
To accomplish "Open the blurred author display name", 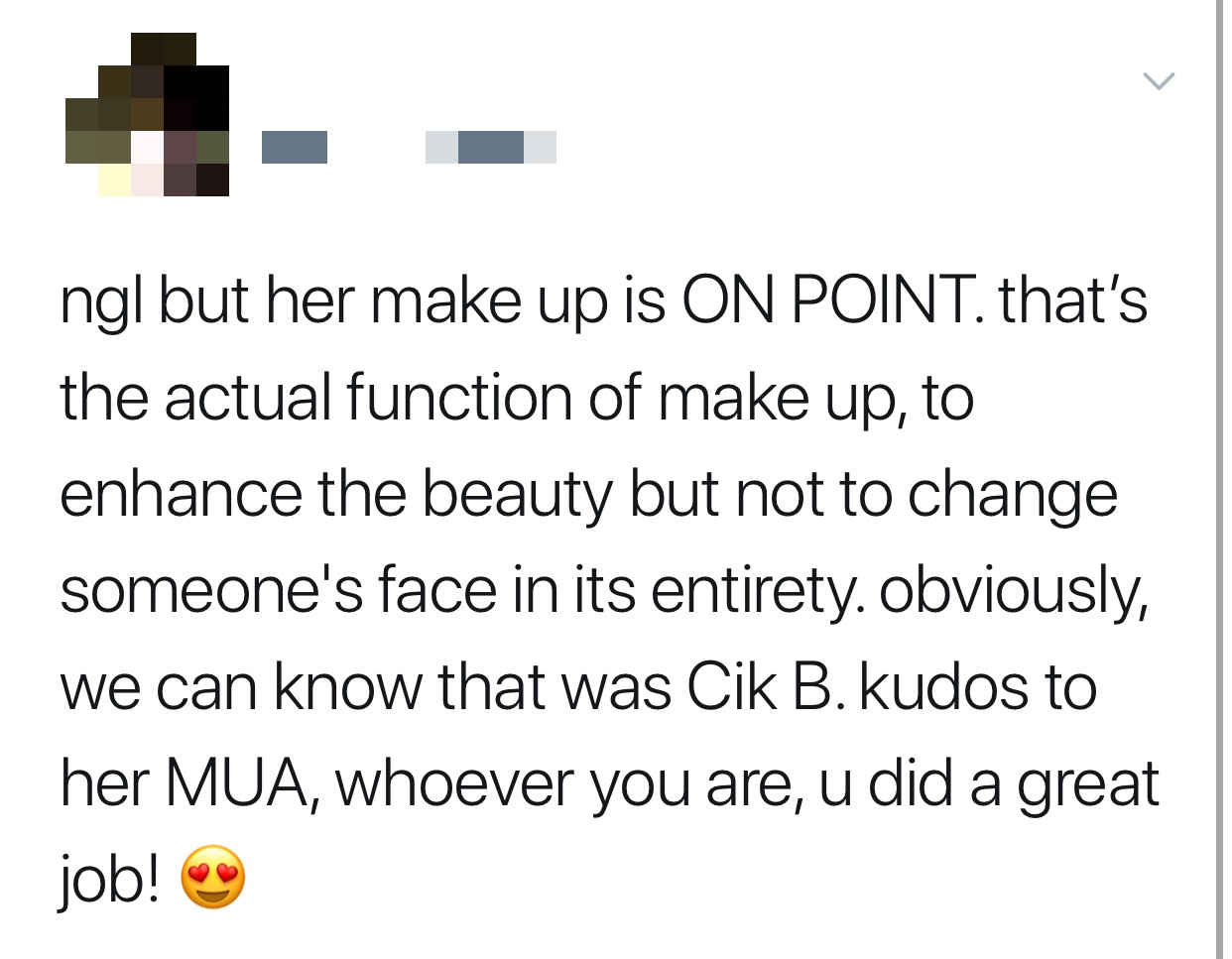I will pyautogui.click(x=295, y=147).
